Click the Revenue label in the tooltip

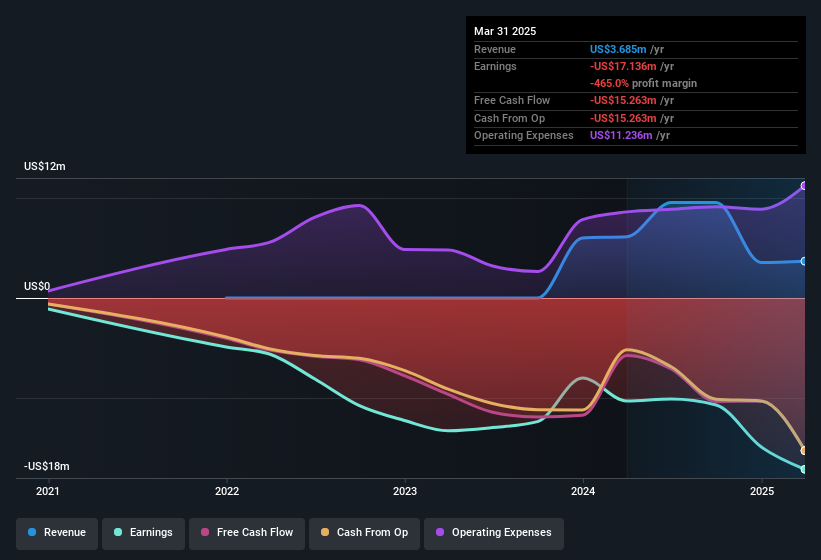click(495, 49)
